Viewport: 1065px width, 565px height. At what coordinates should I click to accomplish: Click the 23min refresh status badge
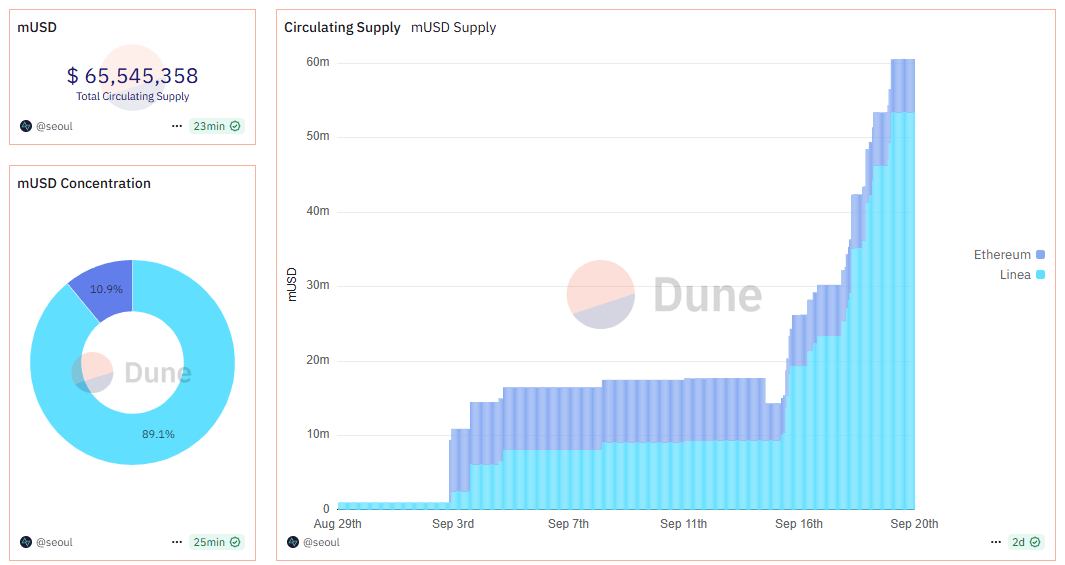(x=216, y=126)
